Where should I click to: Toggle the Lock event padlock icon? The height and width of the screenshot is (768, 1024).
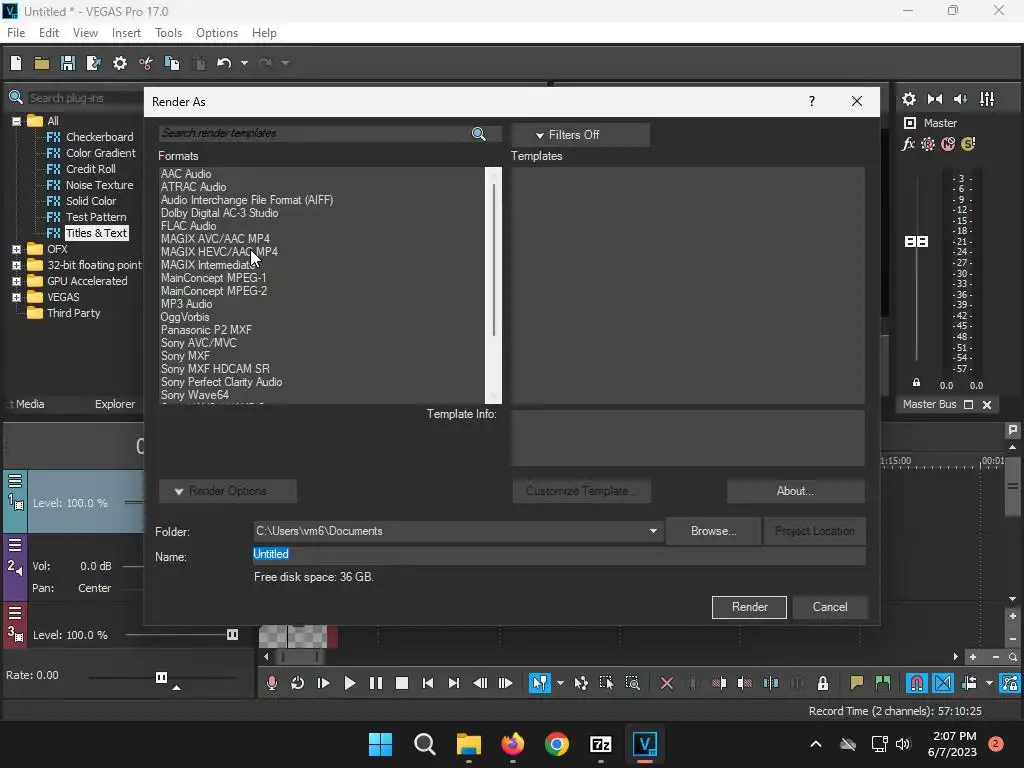click(x=823, y=683)
